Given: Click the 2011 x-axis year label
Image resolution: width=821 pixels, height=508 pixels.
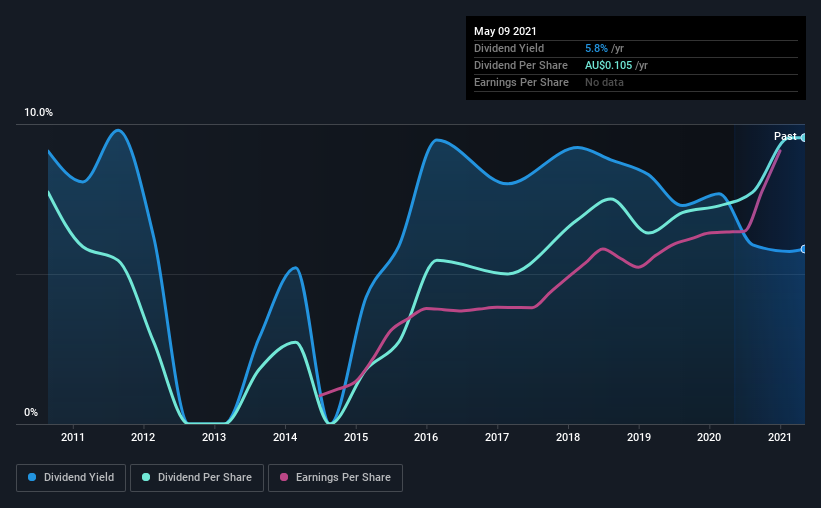Looking at the screenshot, I should 73,437.
